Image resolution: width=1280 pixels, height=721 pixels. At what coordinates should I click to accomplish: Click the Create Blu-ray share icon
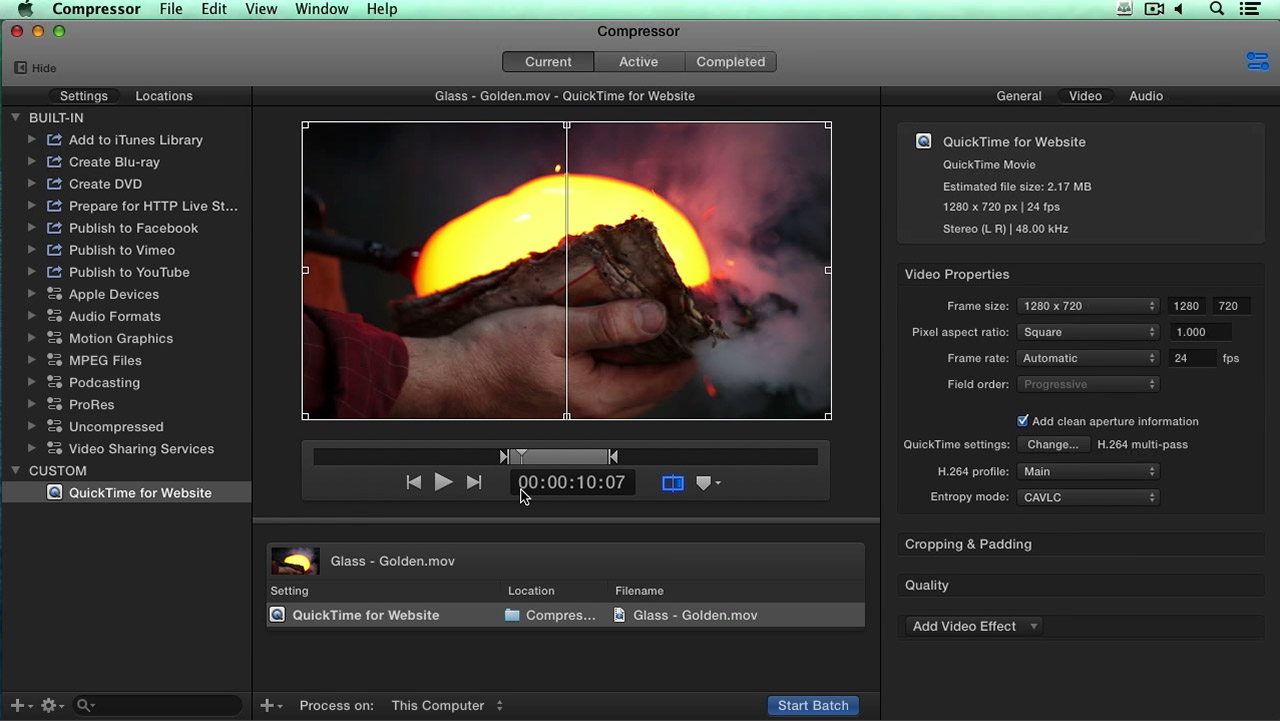pos(54,162)
